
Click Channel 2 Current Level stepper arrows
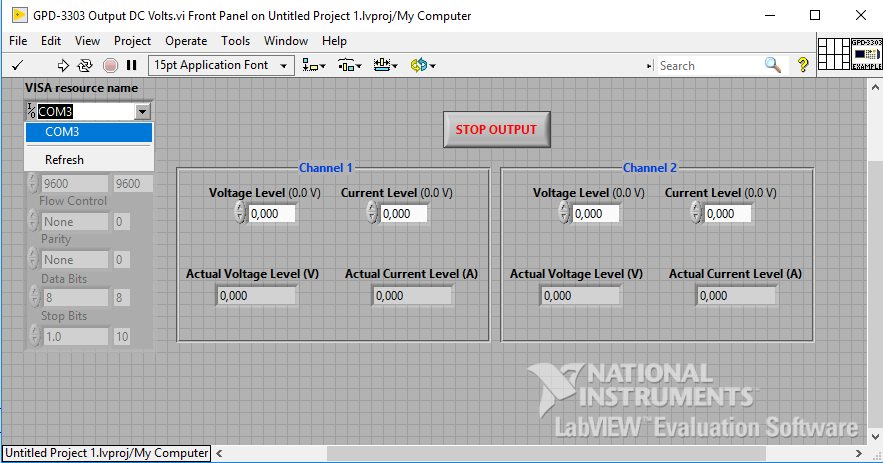[697, 213]
